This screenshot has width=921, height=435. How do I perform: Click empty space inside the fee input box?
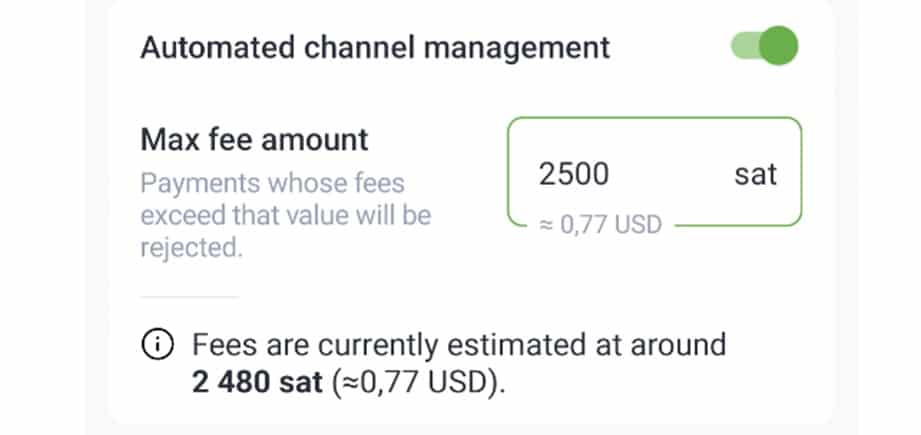tap(670, 174)
